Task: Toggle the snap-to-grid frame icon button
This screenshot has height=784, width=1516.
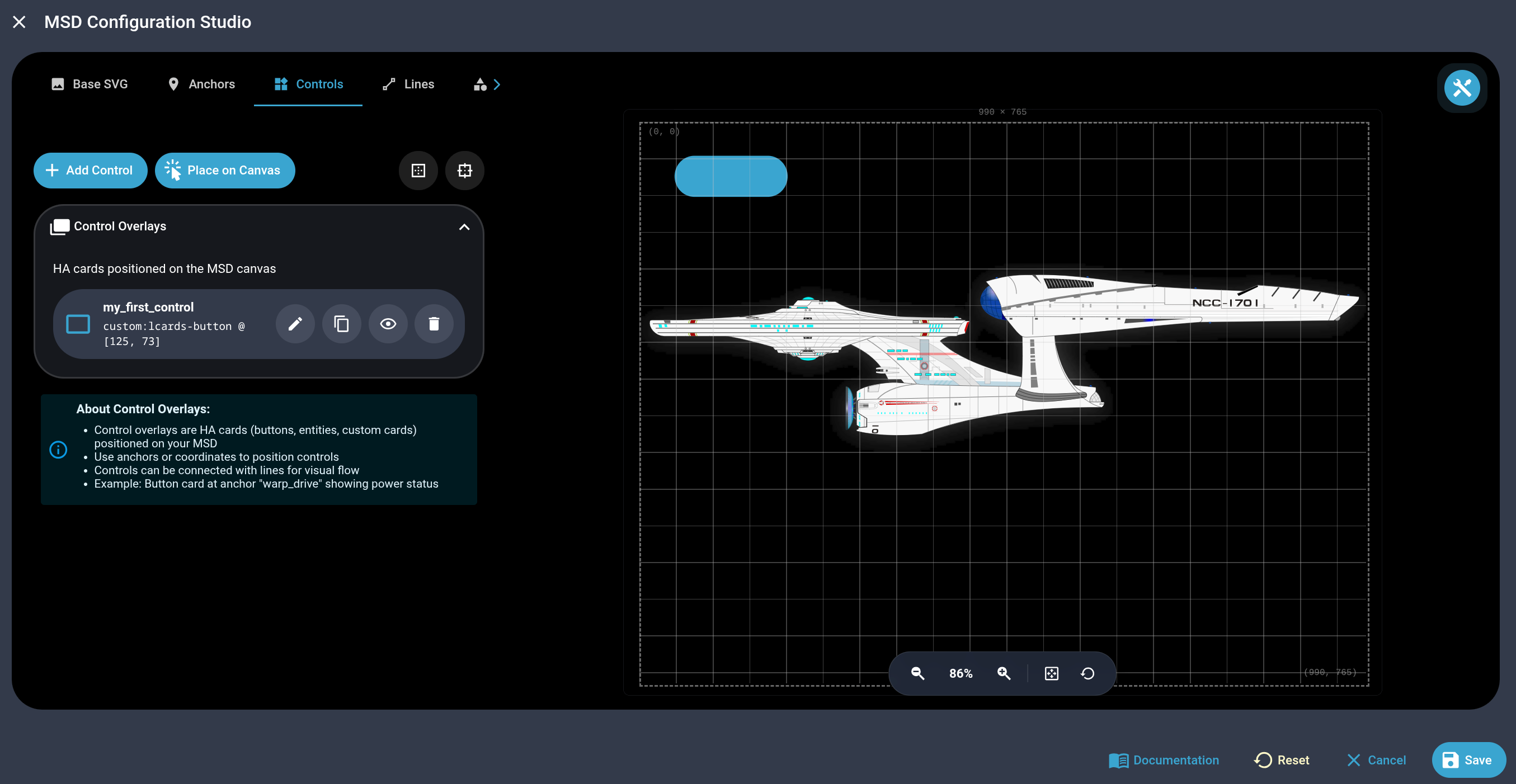Action: 465,171
